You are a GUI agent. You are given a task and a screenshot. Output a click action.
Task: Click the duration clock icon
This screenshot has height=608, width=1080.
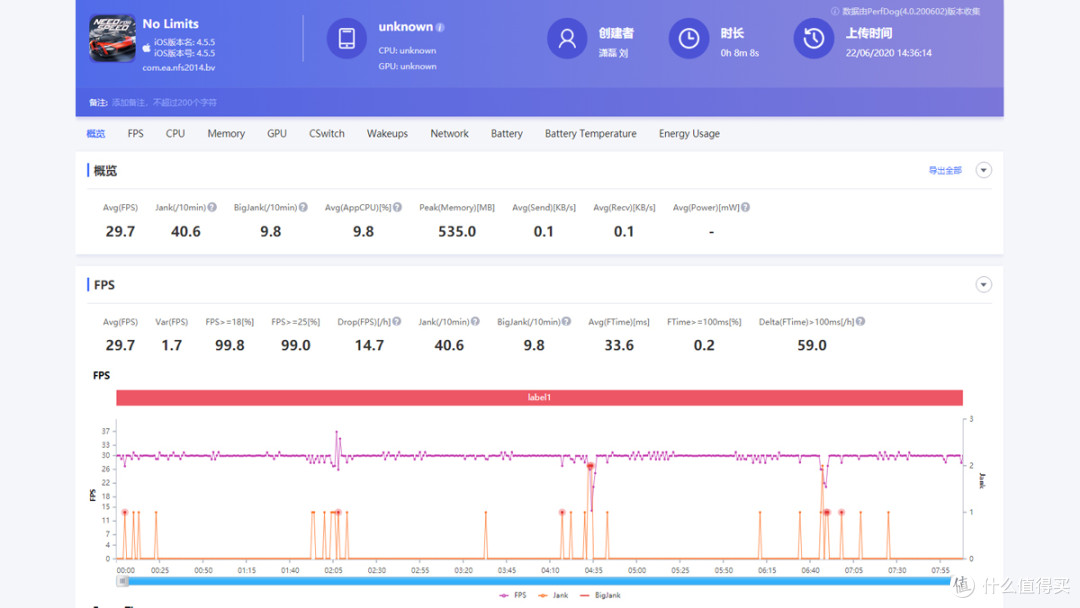(689, 39)
